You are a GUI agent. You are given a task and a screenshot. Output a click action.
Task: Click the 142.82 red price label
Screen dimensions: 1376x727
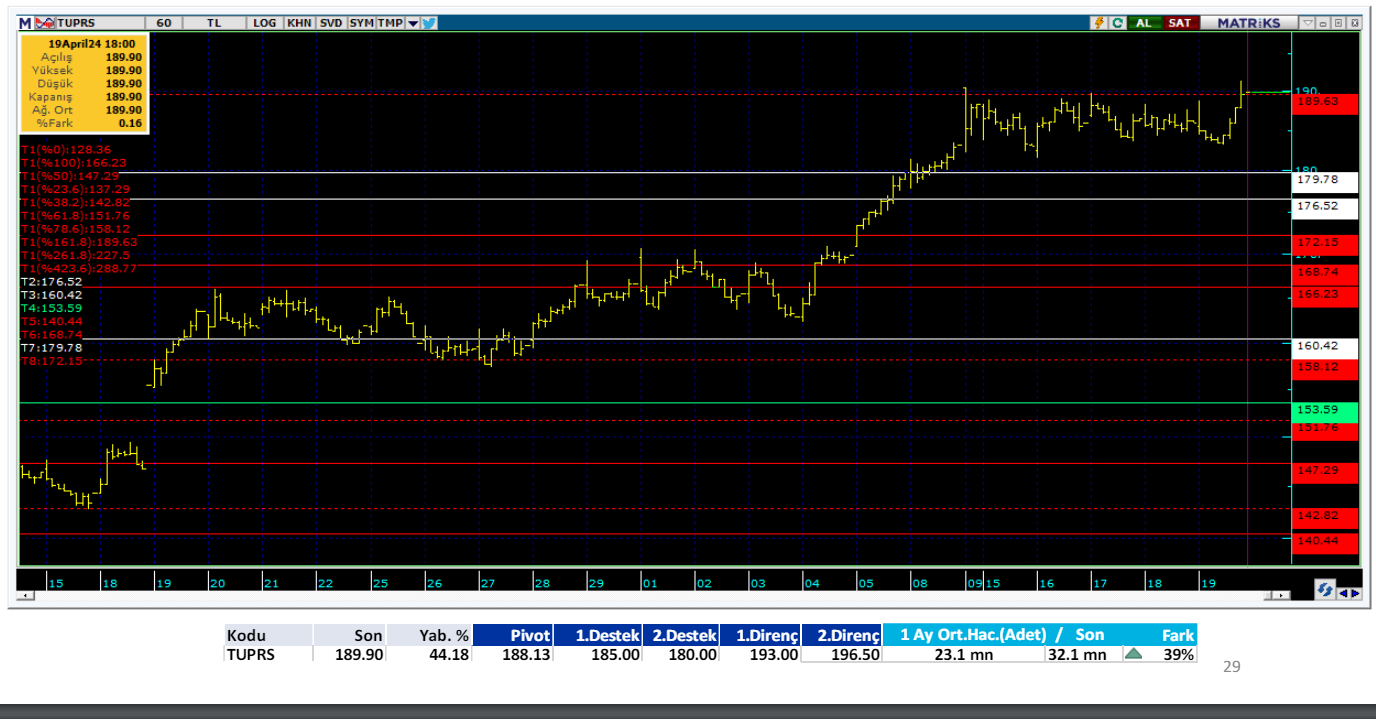pyautogui.click(x=1326, y=517)
